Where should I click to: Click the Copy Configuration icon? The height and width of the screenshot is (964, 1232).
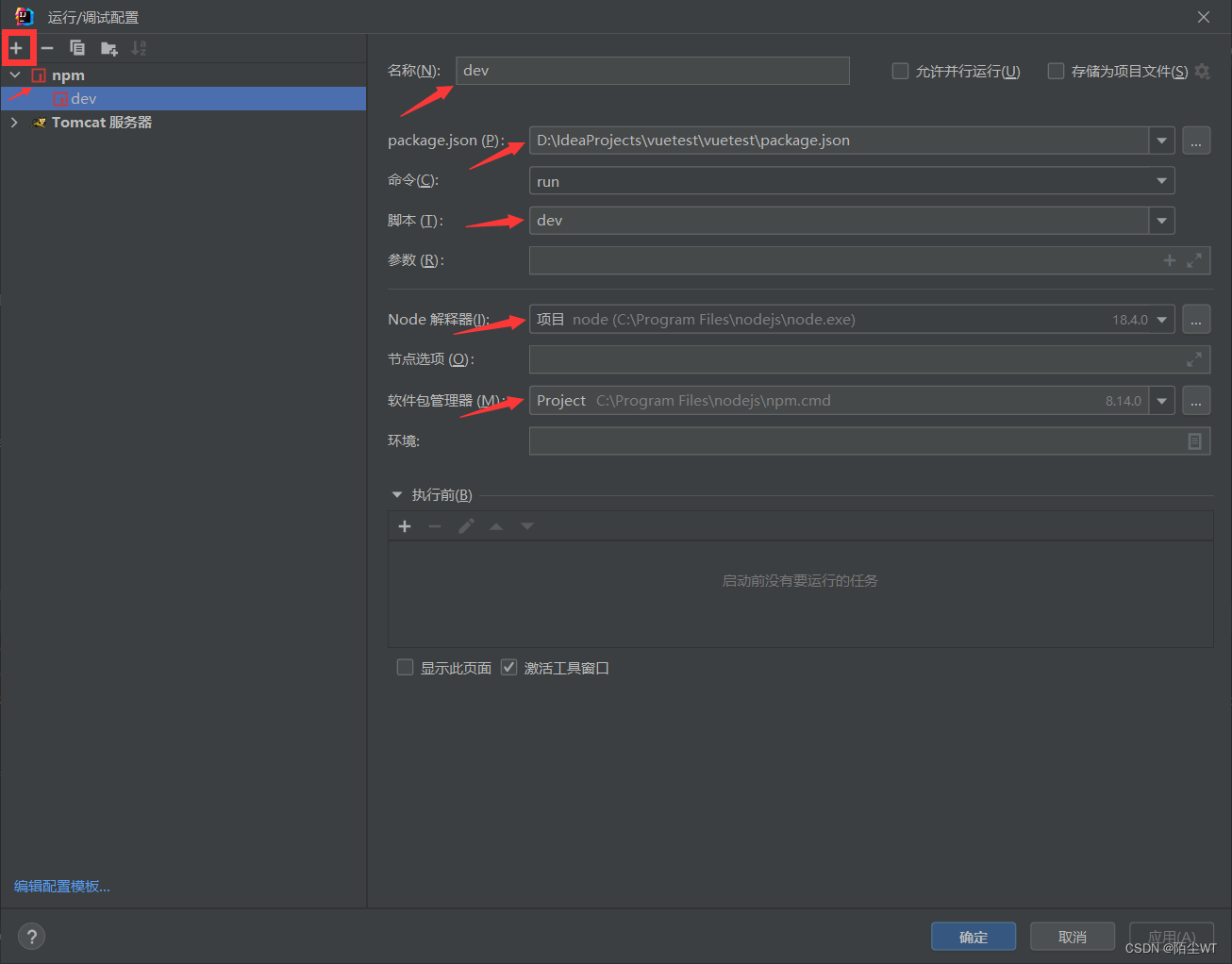(77, 48)
